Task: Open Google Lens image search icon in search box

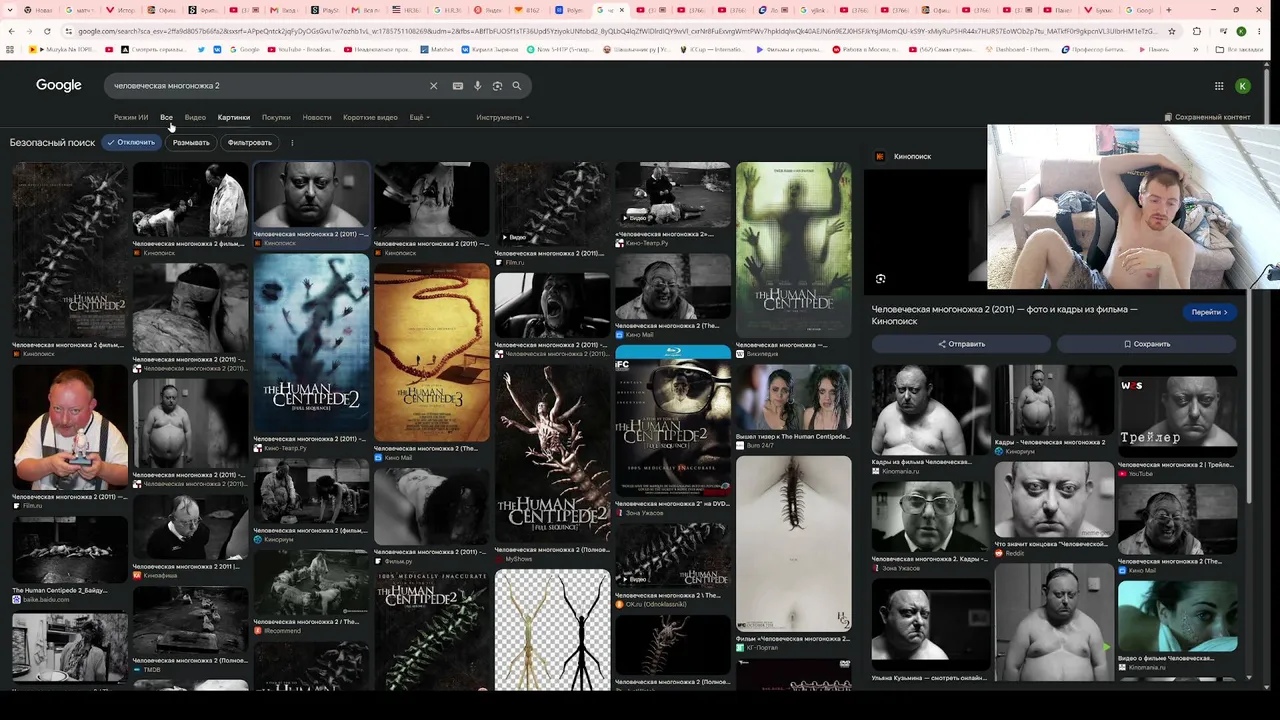Action: (x=497, y=86)
